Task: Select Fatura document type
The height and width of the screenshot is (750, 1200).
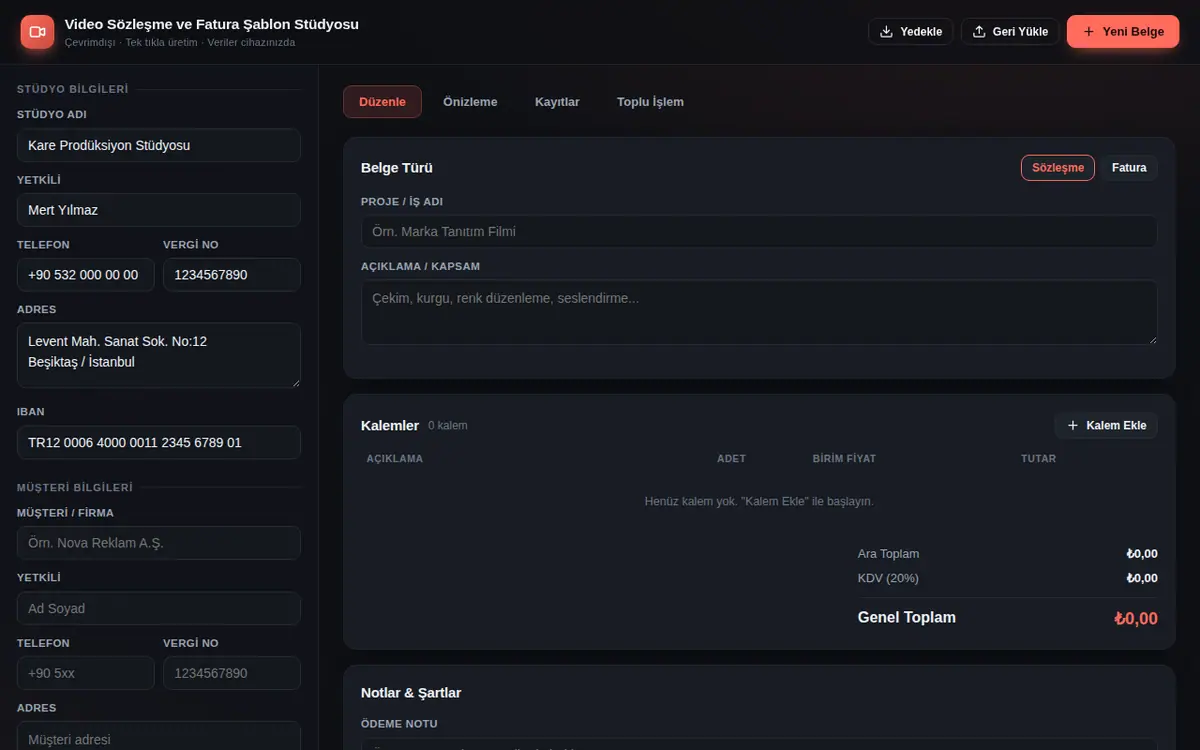Action: click(1129, 168)
